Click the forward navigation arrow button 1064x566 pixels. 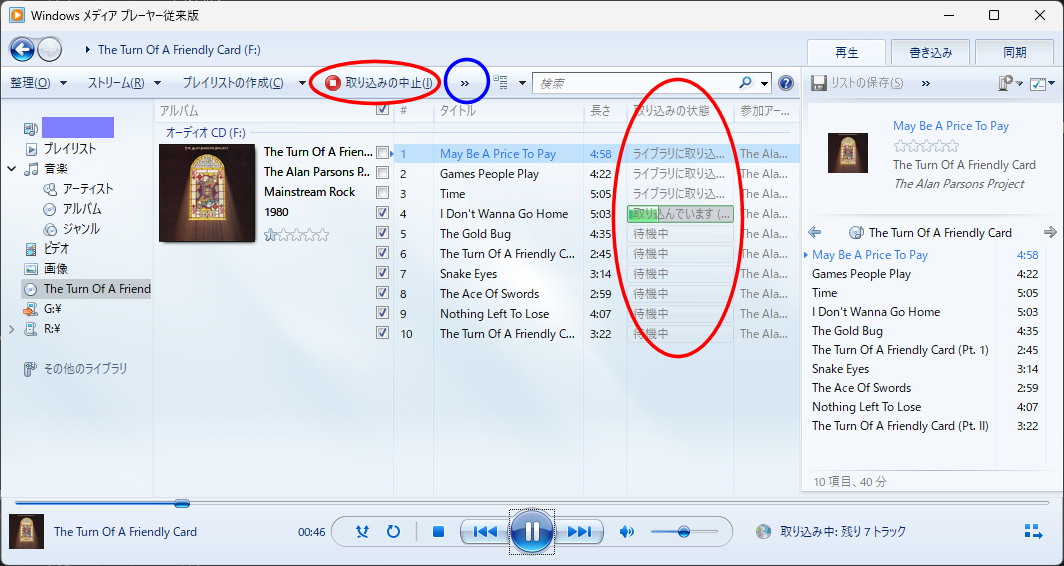pos(50,50)
